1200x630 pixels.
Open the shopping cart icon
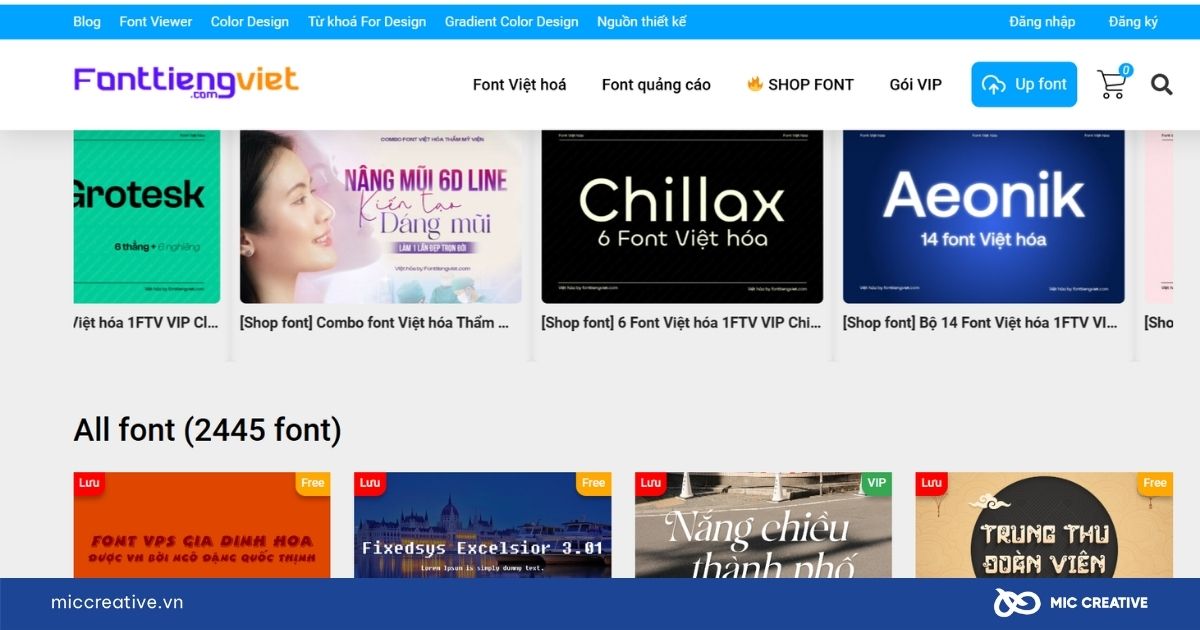(x=1113, y=84)
